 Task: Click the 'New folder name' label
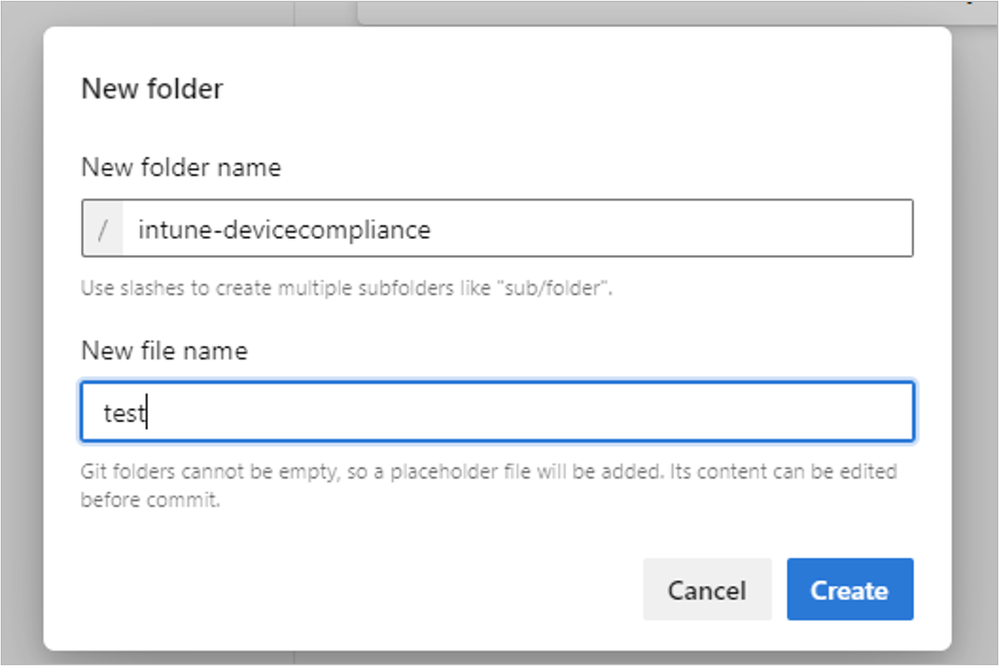(181, 168)
